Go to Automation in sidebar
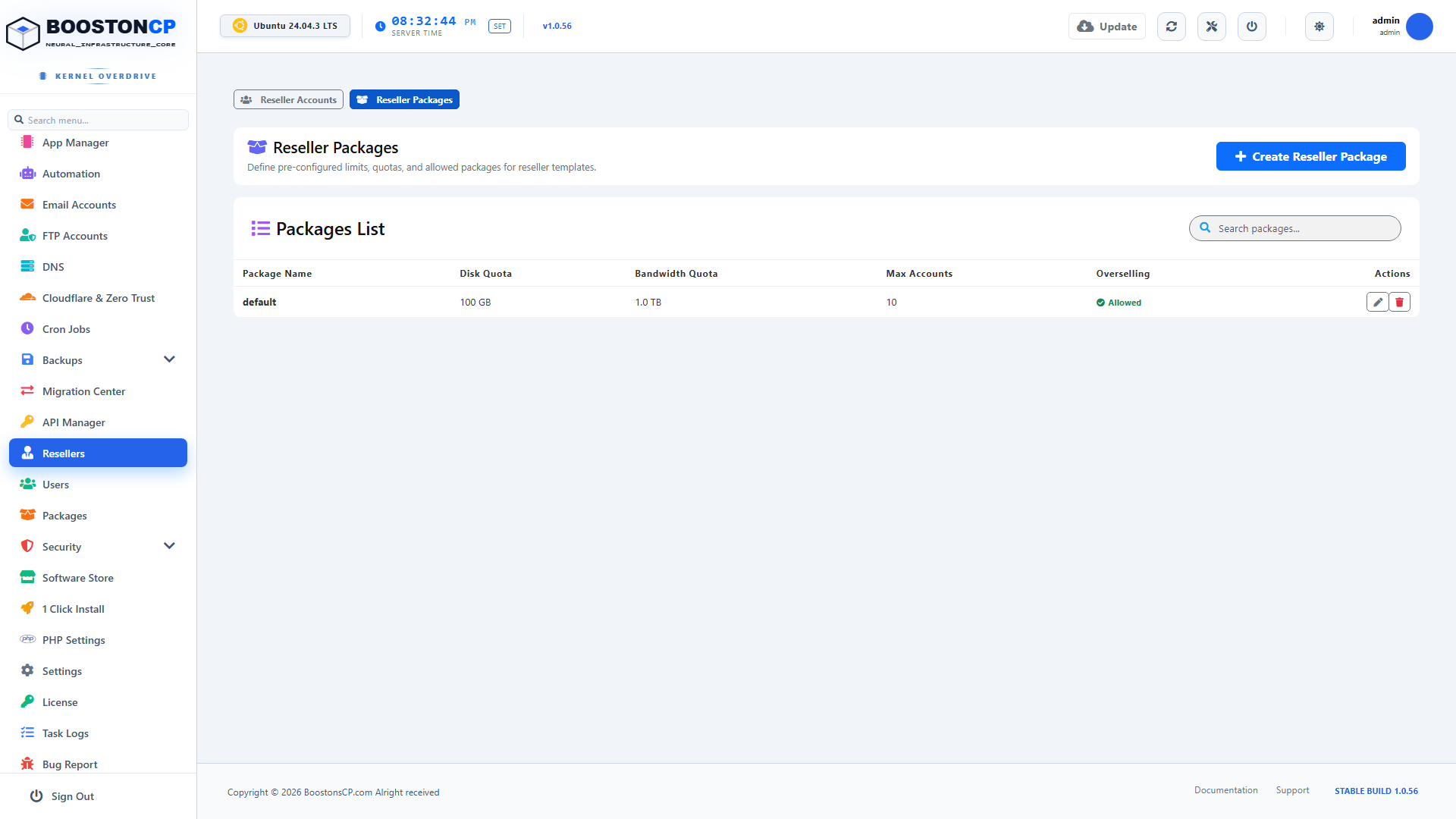 click(98, 174)
